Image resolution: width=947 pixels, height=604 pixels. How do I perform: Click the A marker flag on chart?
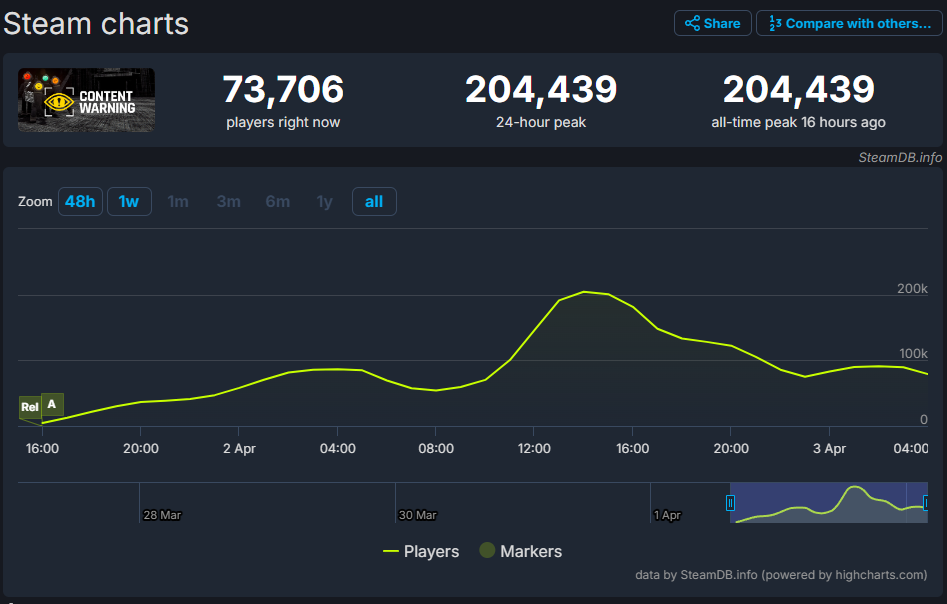52,404
